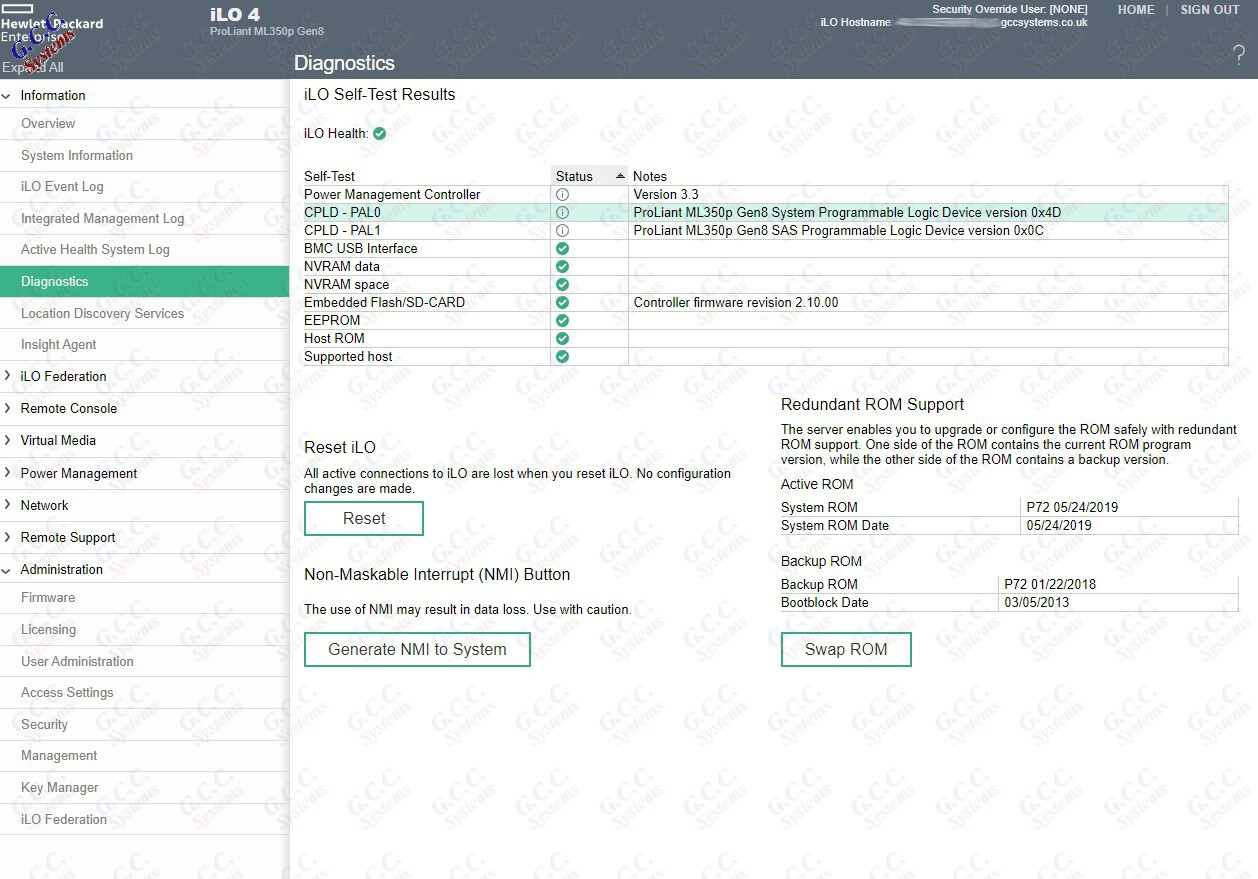1258x879 pixels.
Task: Click EEPROM green status icon
Action: coord(562,321)
